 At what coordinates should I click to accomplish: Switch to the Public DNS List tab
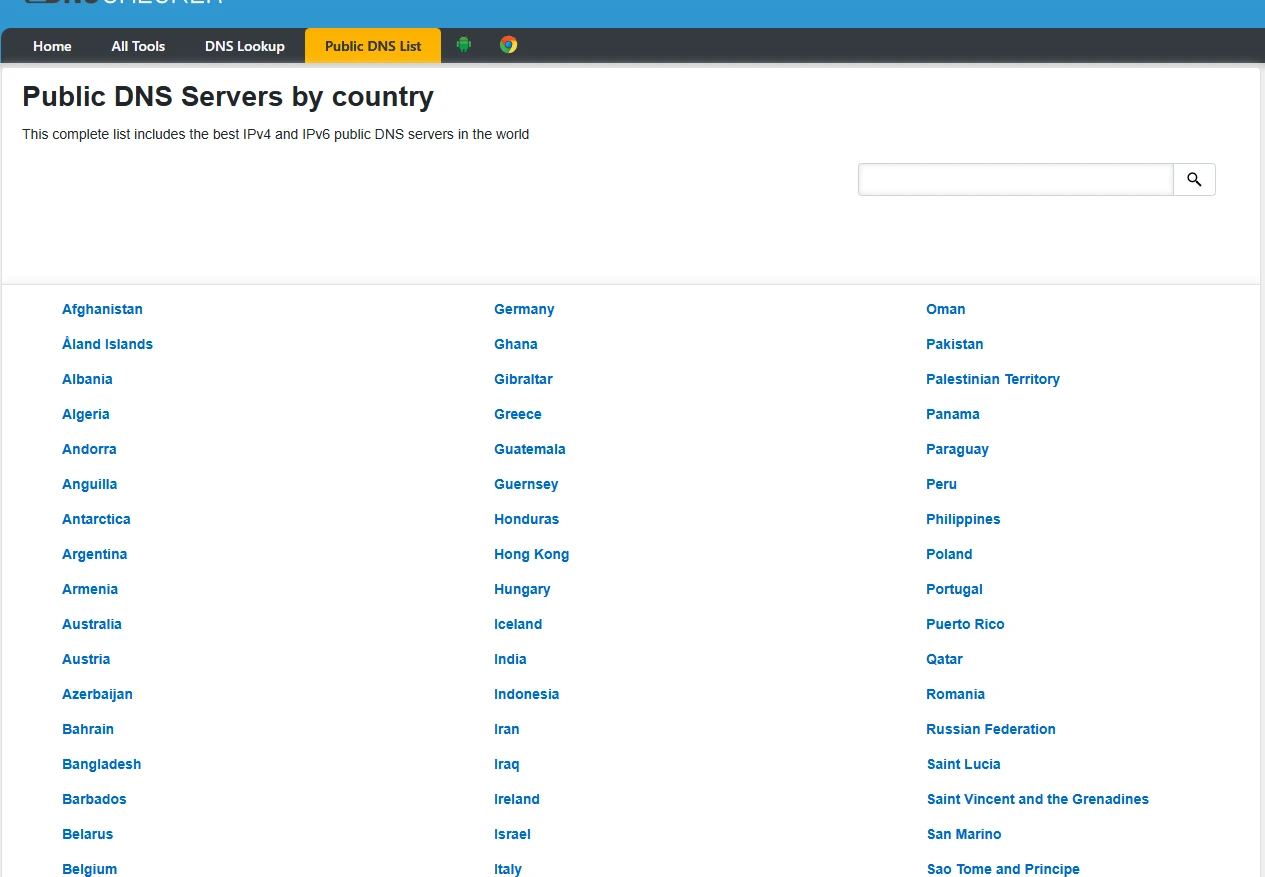tap(372, 46)
